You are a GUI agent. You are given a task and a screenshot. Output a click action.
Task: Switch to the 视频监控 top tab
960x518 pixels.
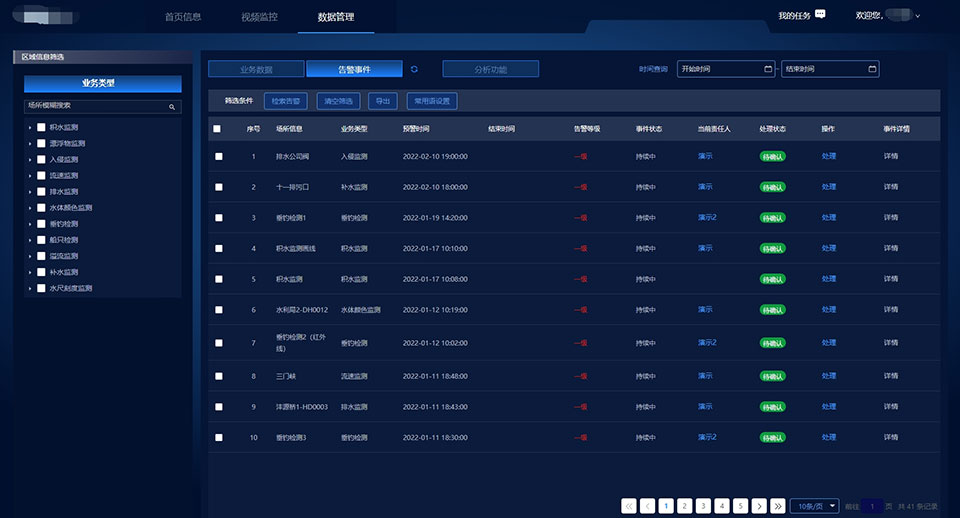pyautogui.click(x=260, y=17)
